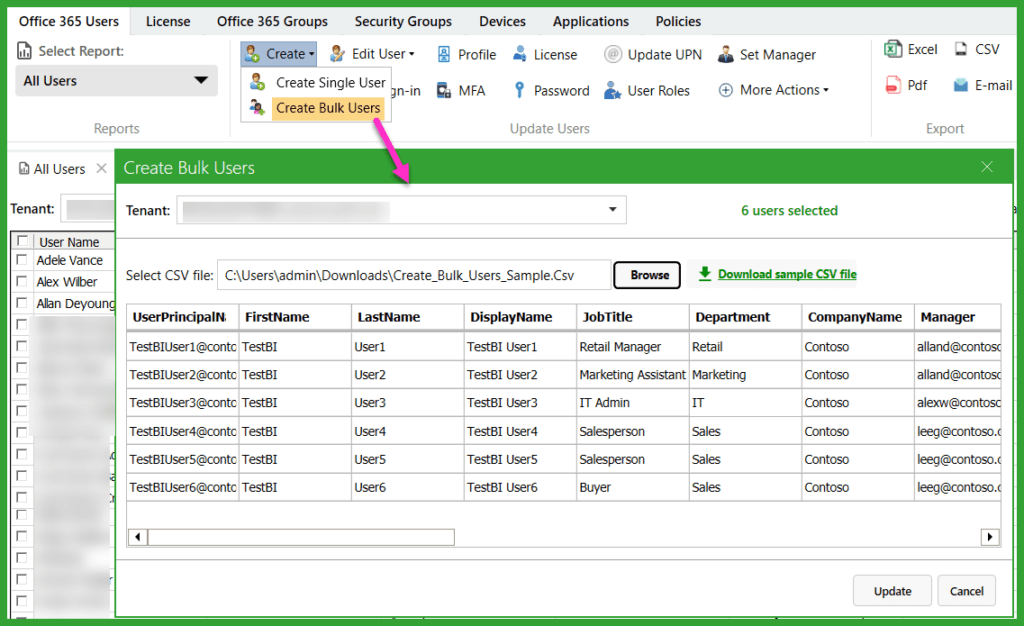Check the box for Alex Wilber
Image resolution: width=1024 pixels, height=626 pixels.
(22, 281)
